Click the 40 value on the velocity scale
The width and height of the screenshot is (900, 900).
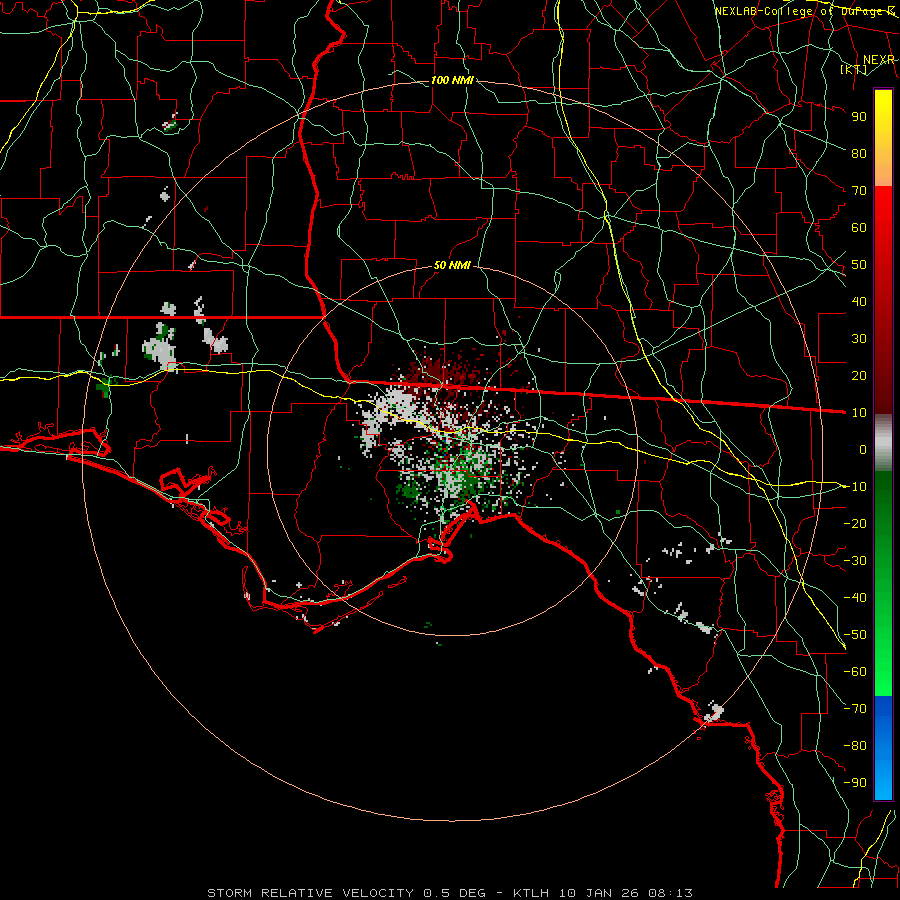click(859, 302)
